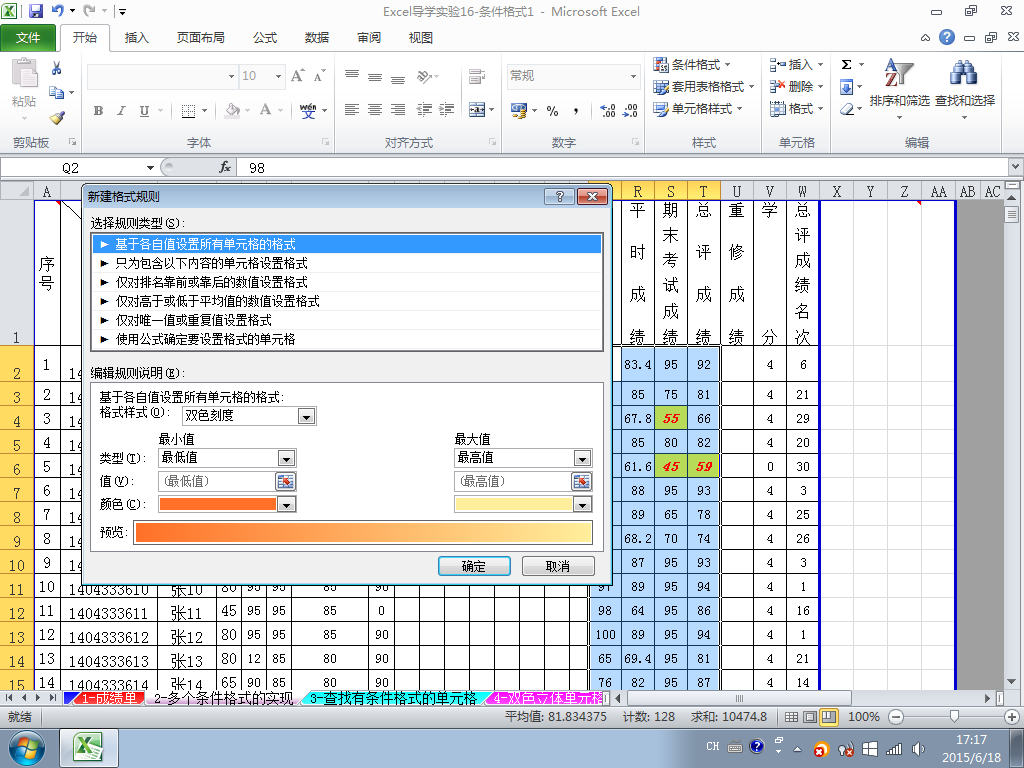Screen dimensions: 1024x768
Task: Switch to the 页面布局 Page Layout tab
Action: coord(200,38)
